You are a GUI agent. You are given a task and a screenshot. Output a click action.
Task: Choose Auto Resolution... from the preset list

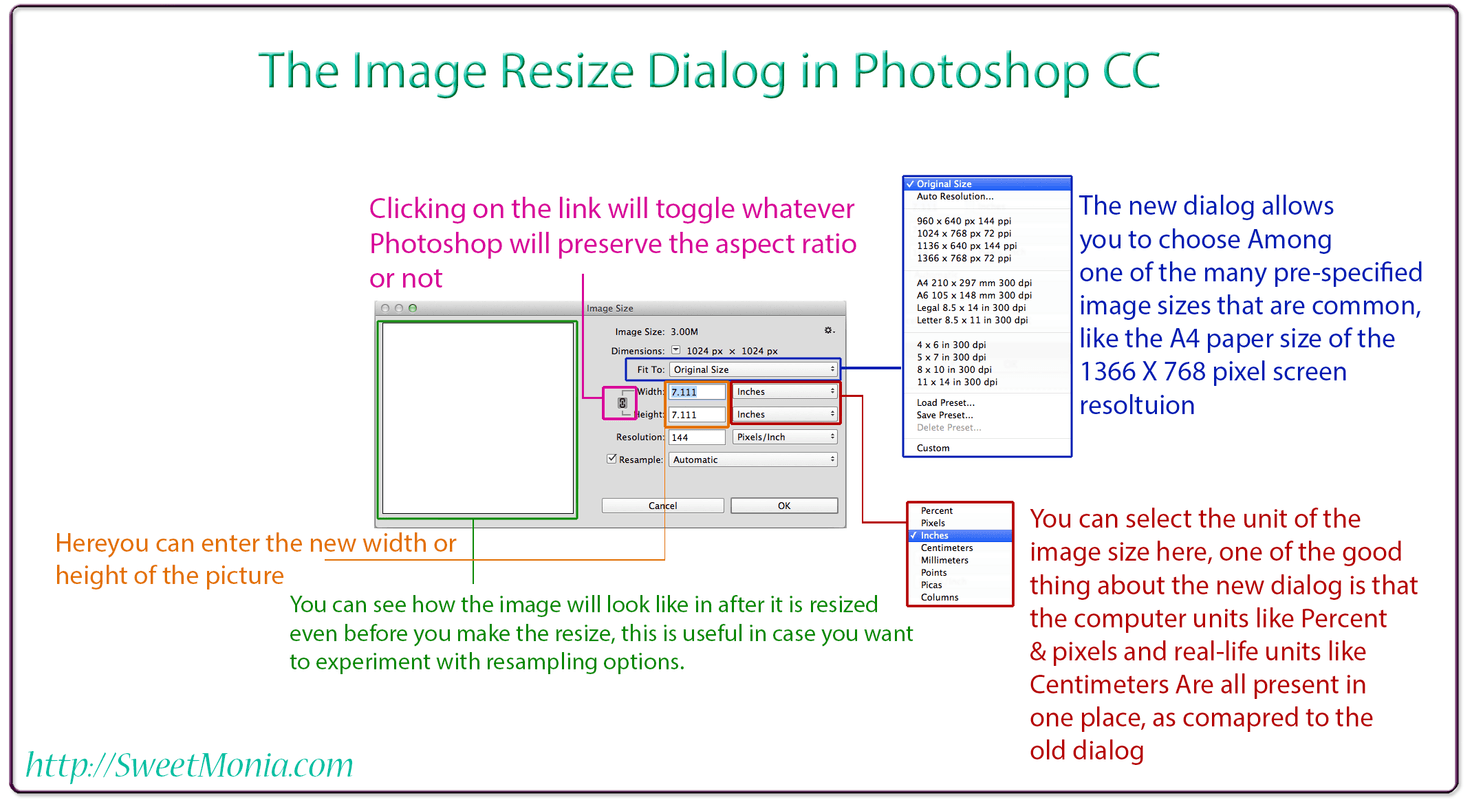tap(987, 197)
